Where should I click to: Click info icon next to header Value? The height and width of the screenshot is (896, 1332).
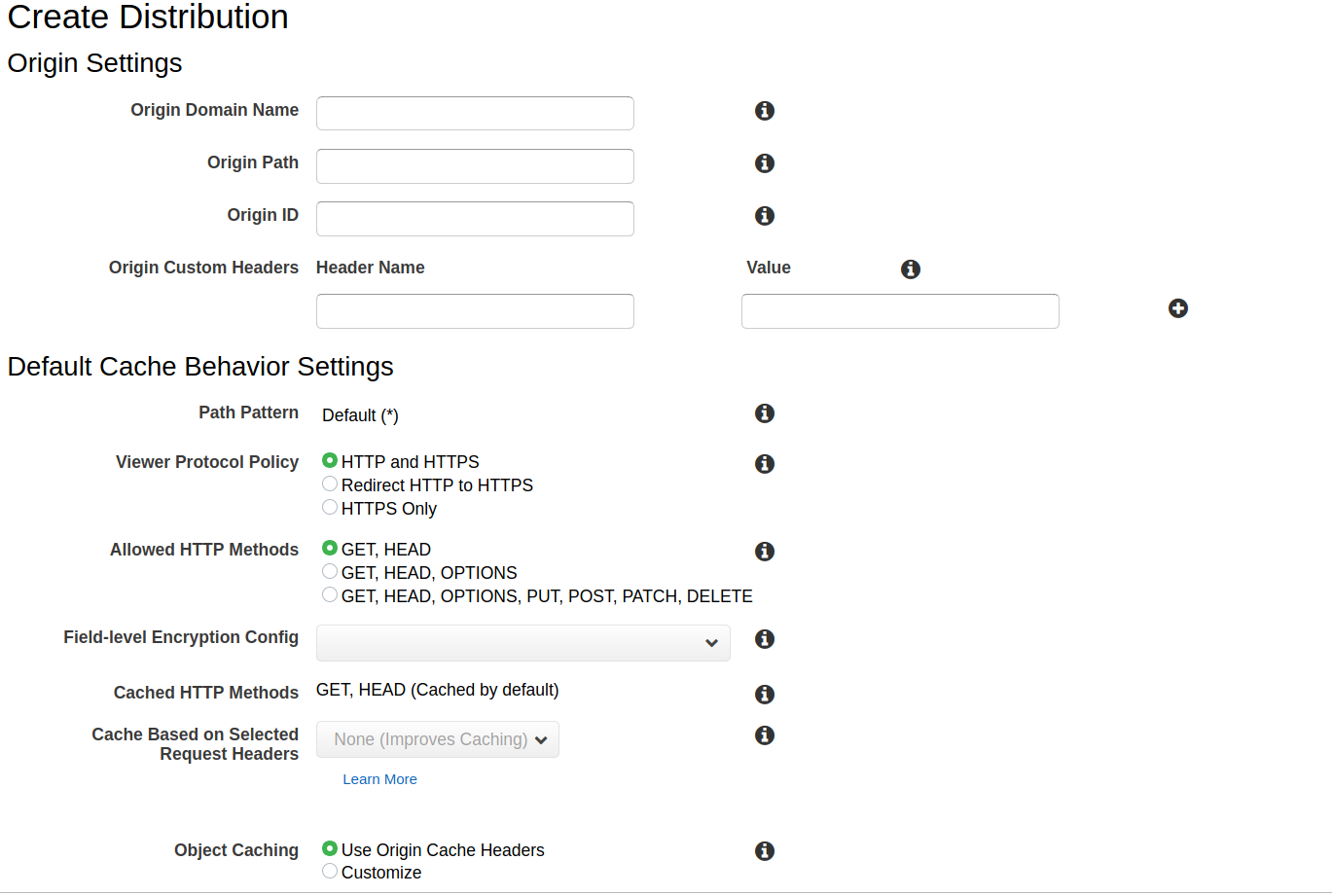tap(911, 269)
